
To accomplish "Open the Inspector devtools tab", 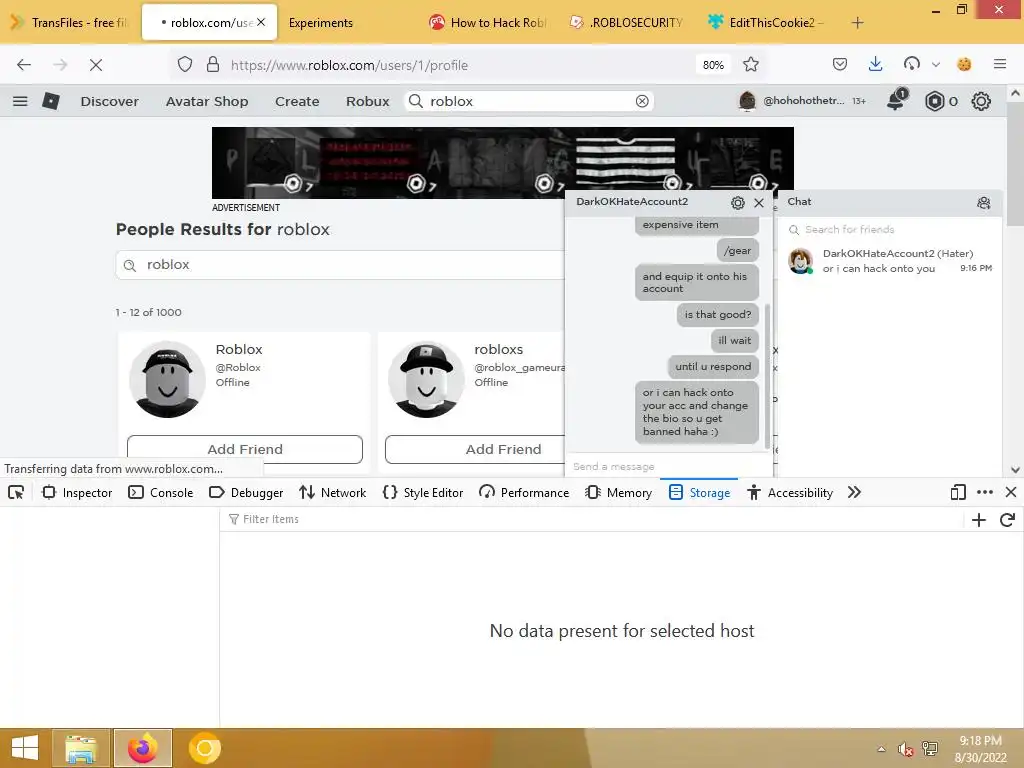I will pyautogui.click(x=77, y=492).
